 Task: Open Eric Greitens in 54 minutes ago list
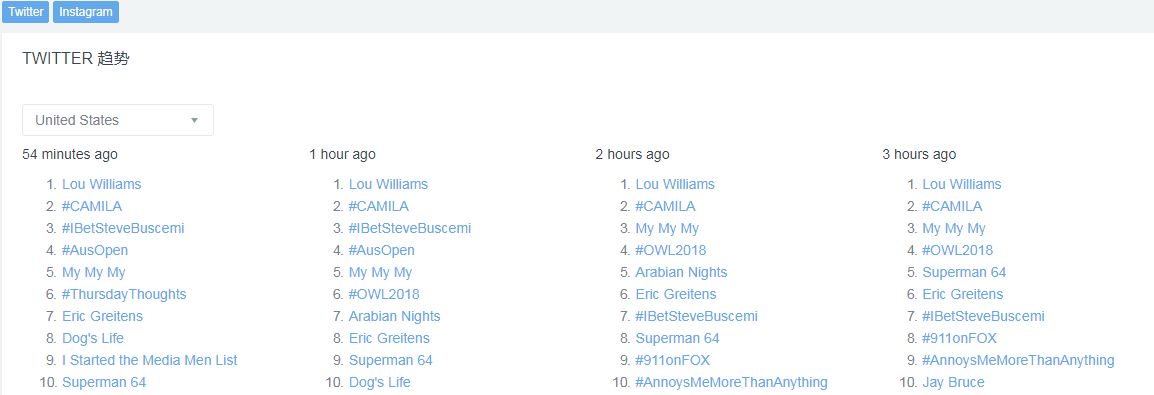point(102,316)
